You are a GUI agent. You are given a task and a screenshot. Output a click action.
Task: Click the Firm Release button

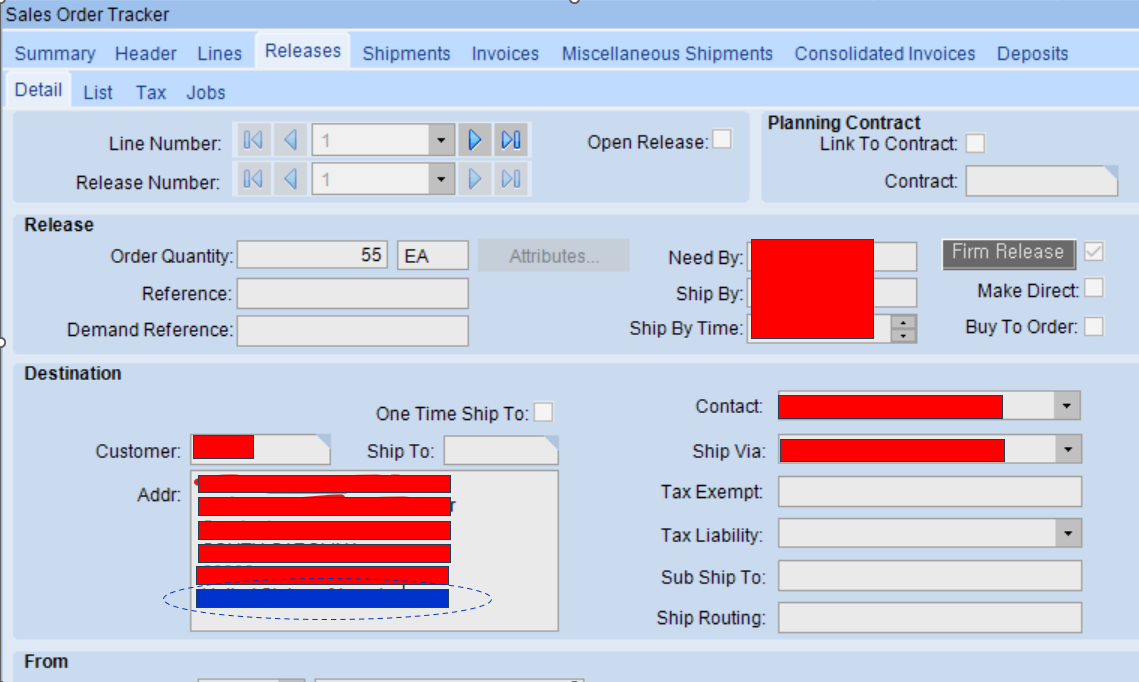click(1009, 253)
